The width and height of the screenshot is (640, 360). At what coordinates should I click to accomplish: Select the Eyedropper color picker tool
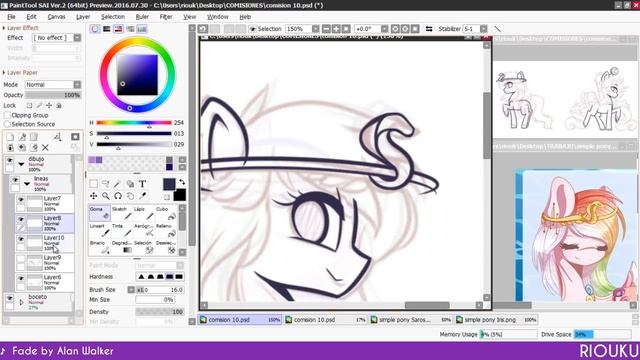tap(142, 196)
